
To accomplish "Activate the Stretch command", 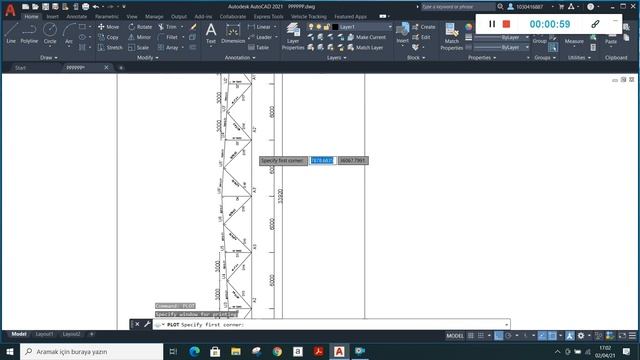I will 110,47.
